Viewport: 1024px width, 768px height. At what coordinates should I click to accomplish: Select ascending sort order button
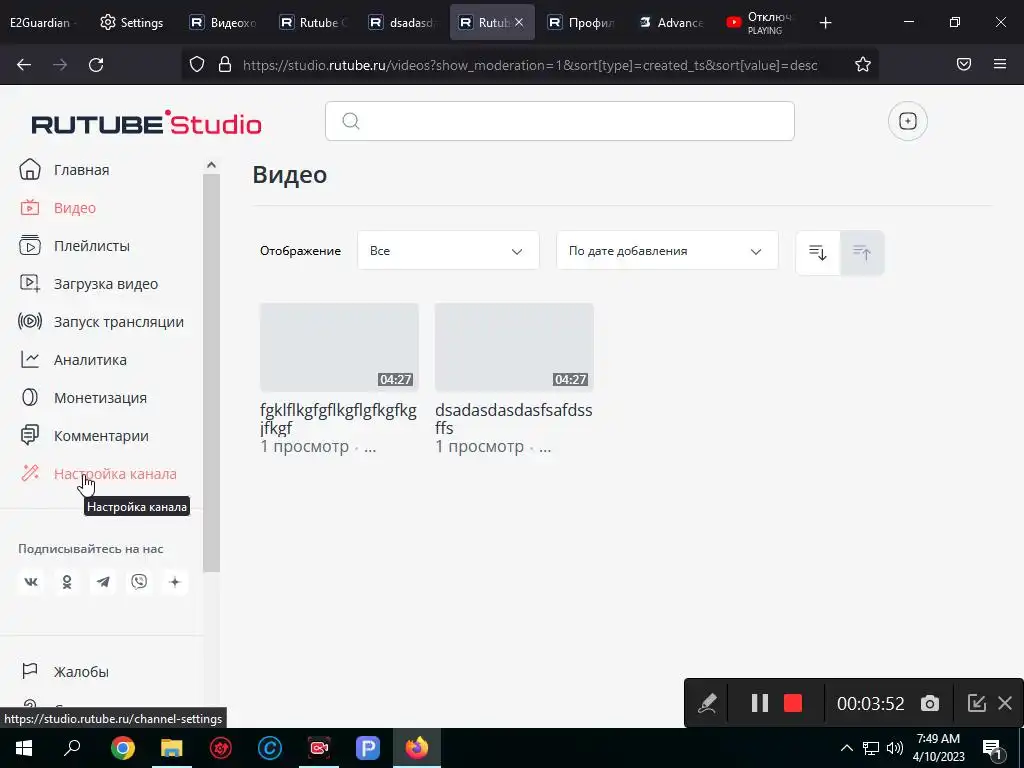click(x=862, y=252)
